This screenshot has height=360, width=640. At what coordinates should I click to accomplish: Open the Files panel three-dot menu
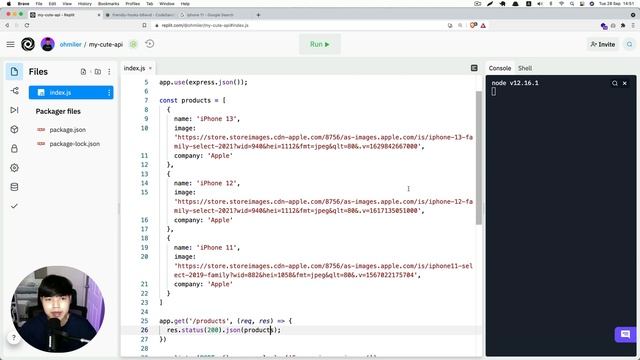[x=109, y=72]
